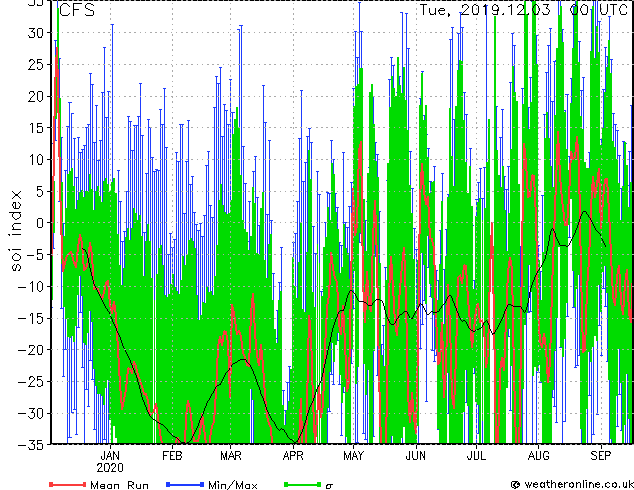
Task: Click the 20 y-axis tick value
Action: coord(35,96)
